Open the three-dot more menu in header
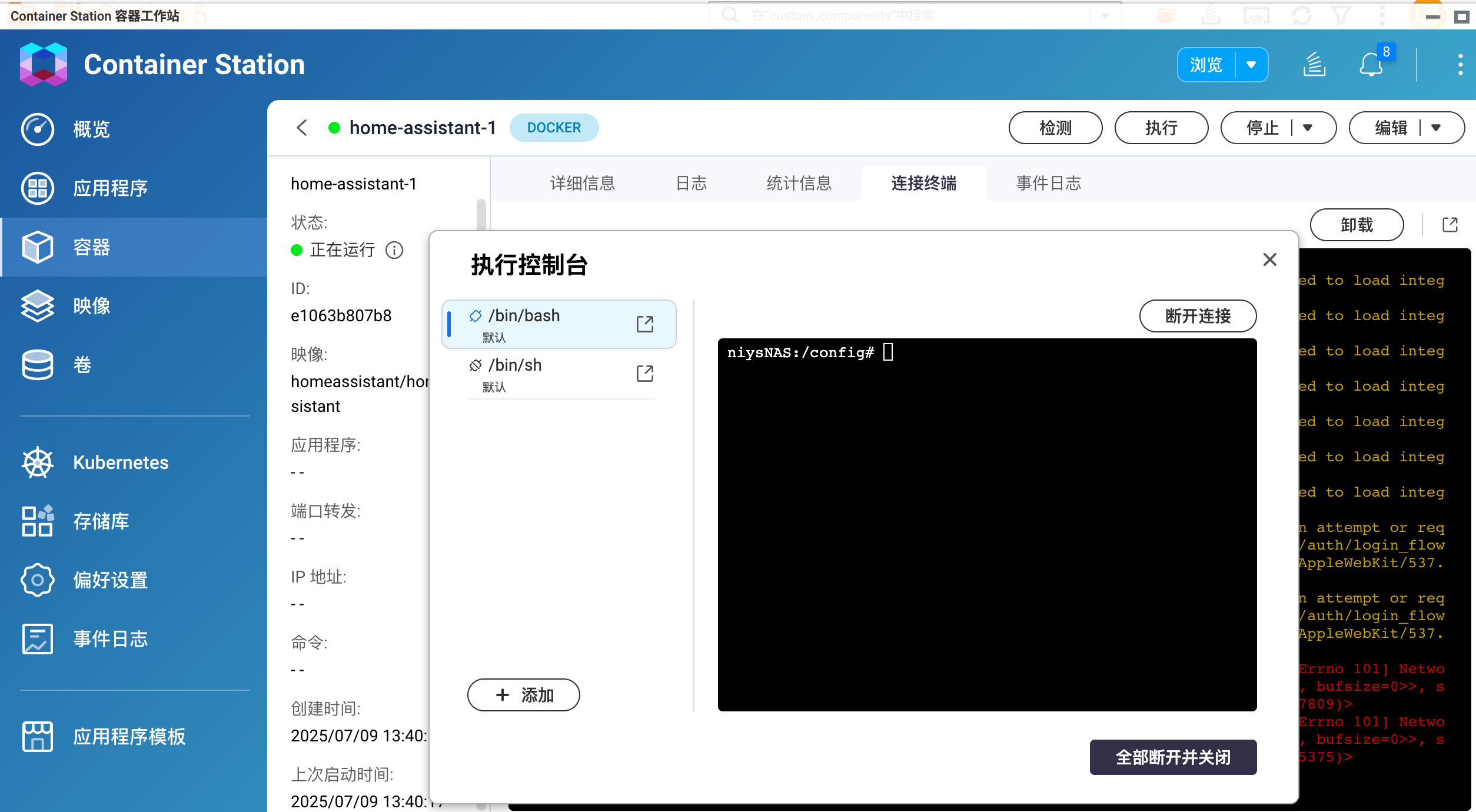Viewport: 1476px width, 812px height. (x=1460, y=65)
